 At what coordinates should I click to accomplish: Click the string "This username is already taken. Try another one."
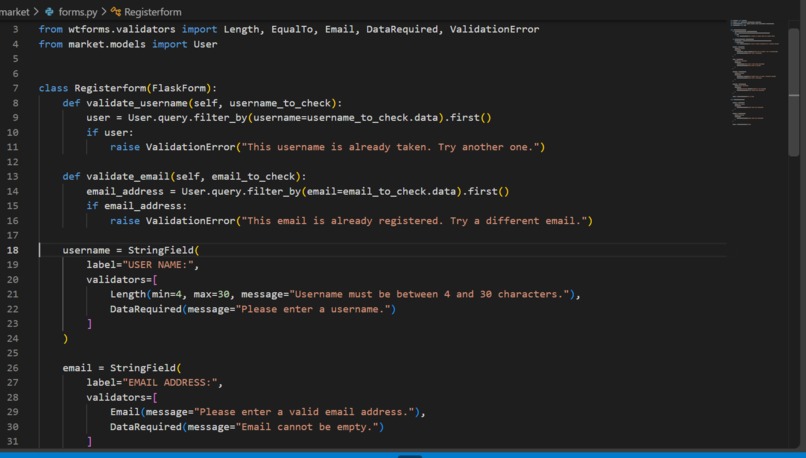391,147
